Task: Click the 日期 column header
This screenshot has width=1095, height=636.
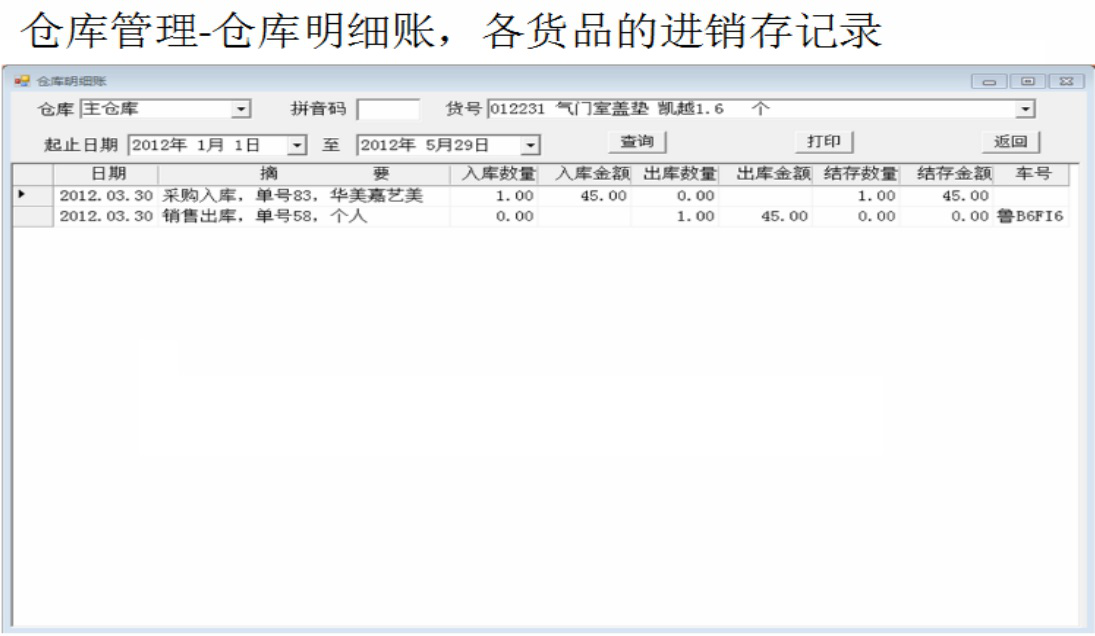Action: (x=108, y=174)
